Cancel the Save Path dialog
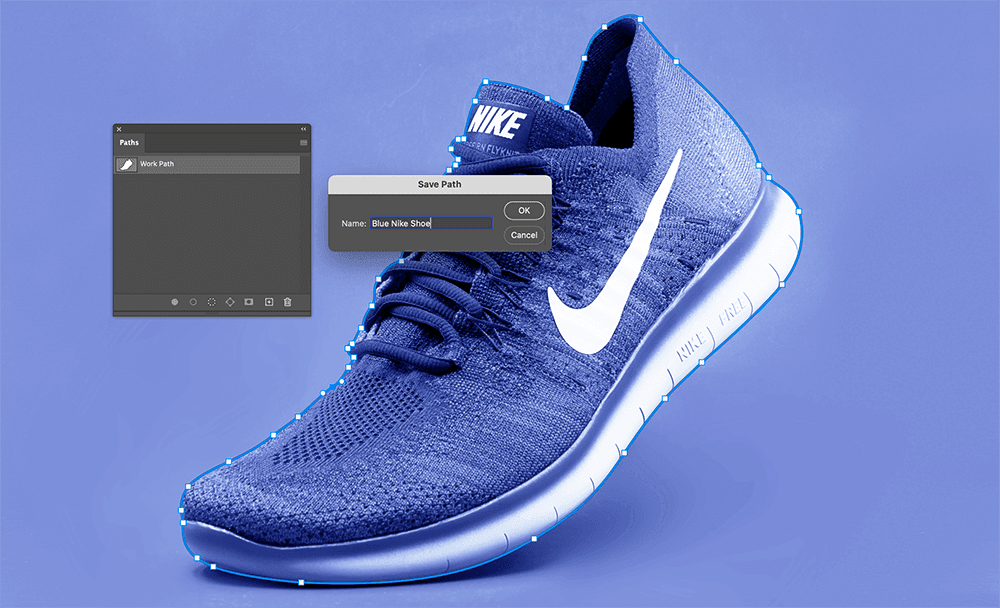 524,235
